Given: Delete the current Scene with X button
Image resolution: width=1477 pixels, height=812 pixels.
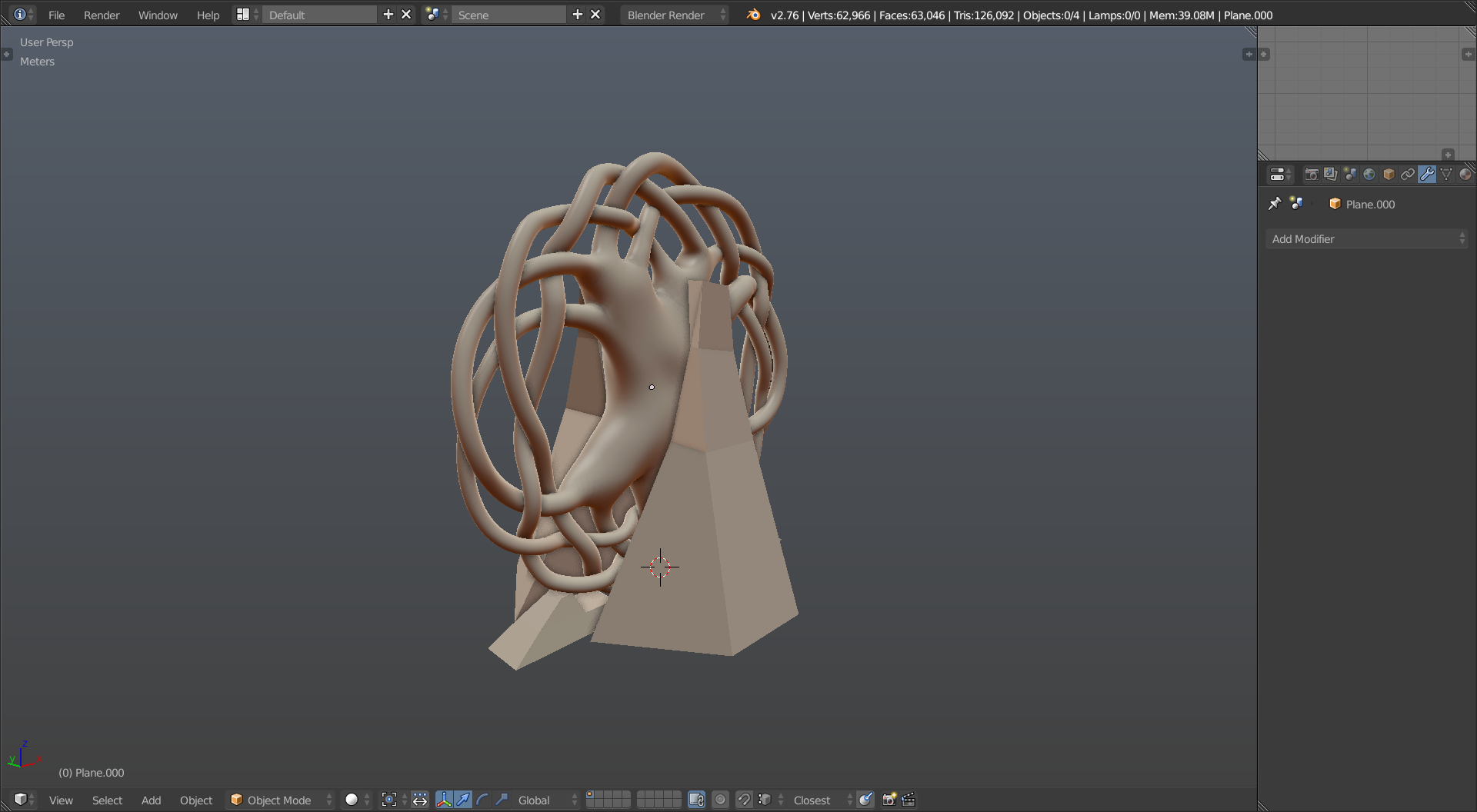Looking at the screenshot, I should (595, 15).
